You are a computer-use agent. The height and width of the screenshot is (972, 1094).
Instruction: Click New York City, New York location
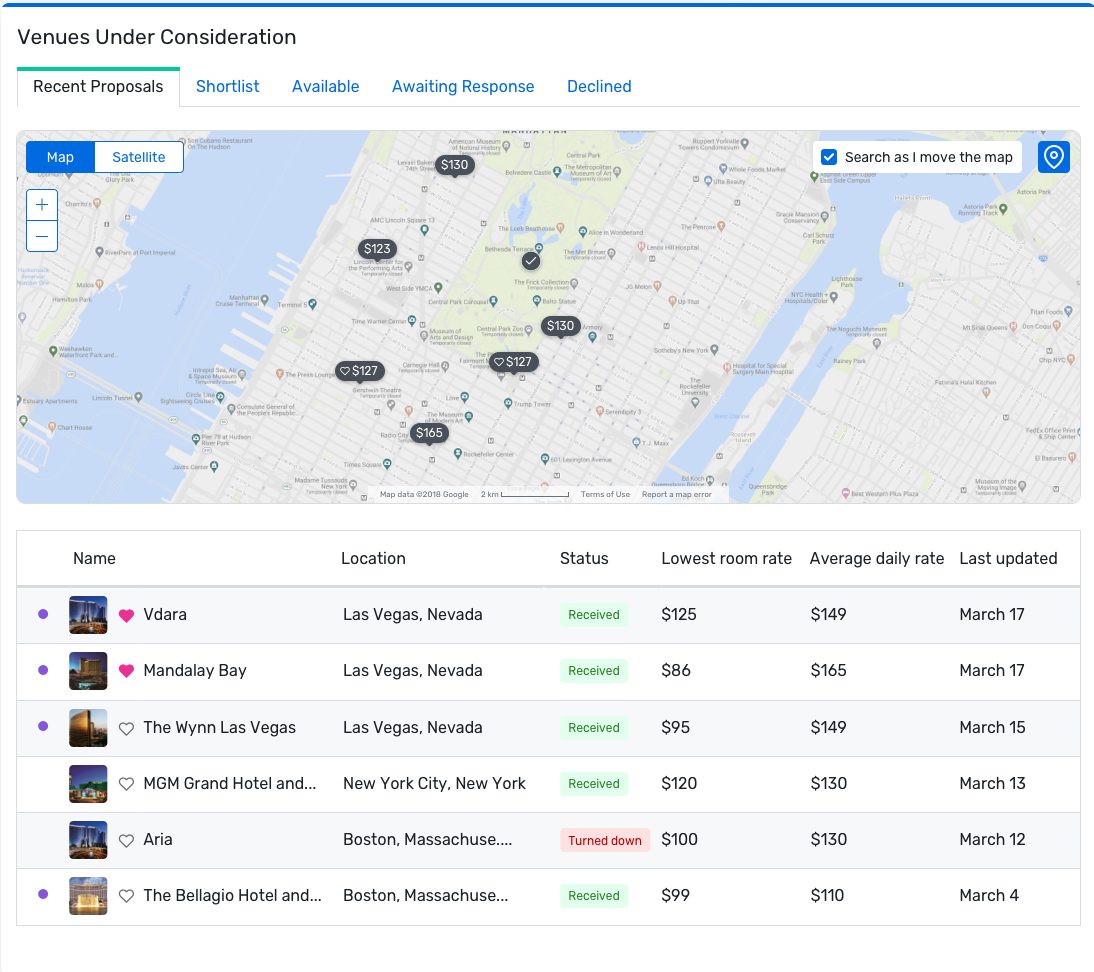point(434,784)
